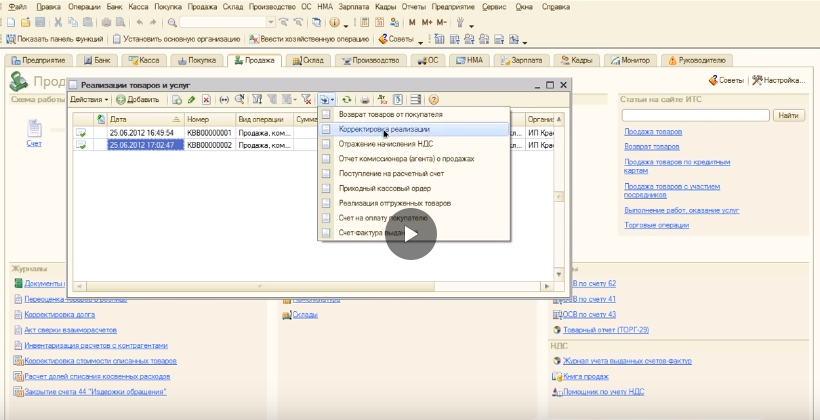Switch to the Склад tab

311,61
